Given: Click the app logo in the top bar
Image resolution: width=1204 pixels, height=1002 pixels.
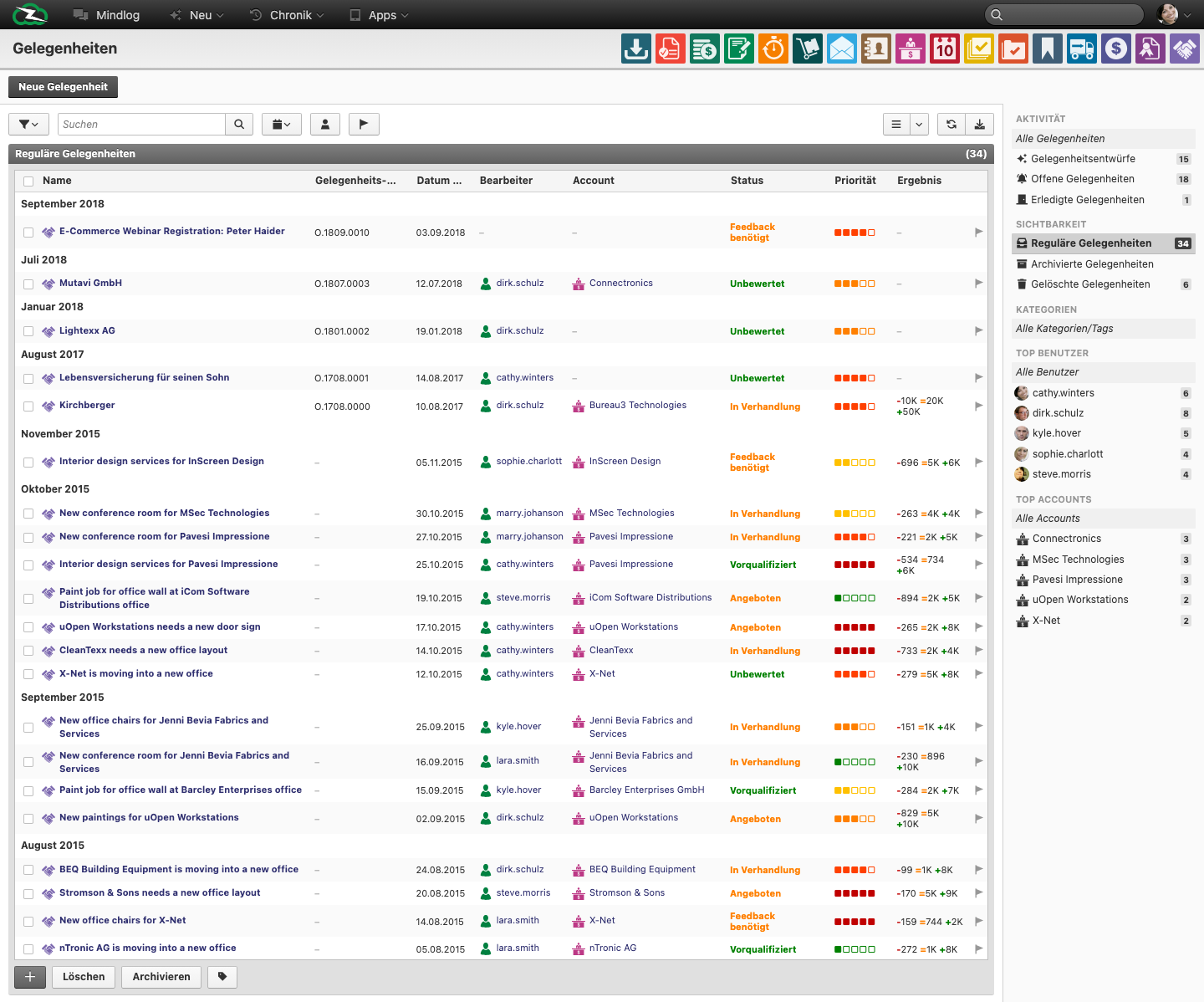Looking at the screenshot, I should point(30,14).
